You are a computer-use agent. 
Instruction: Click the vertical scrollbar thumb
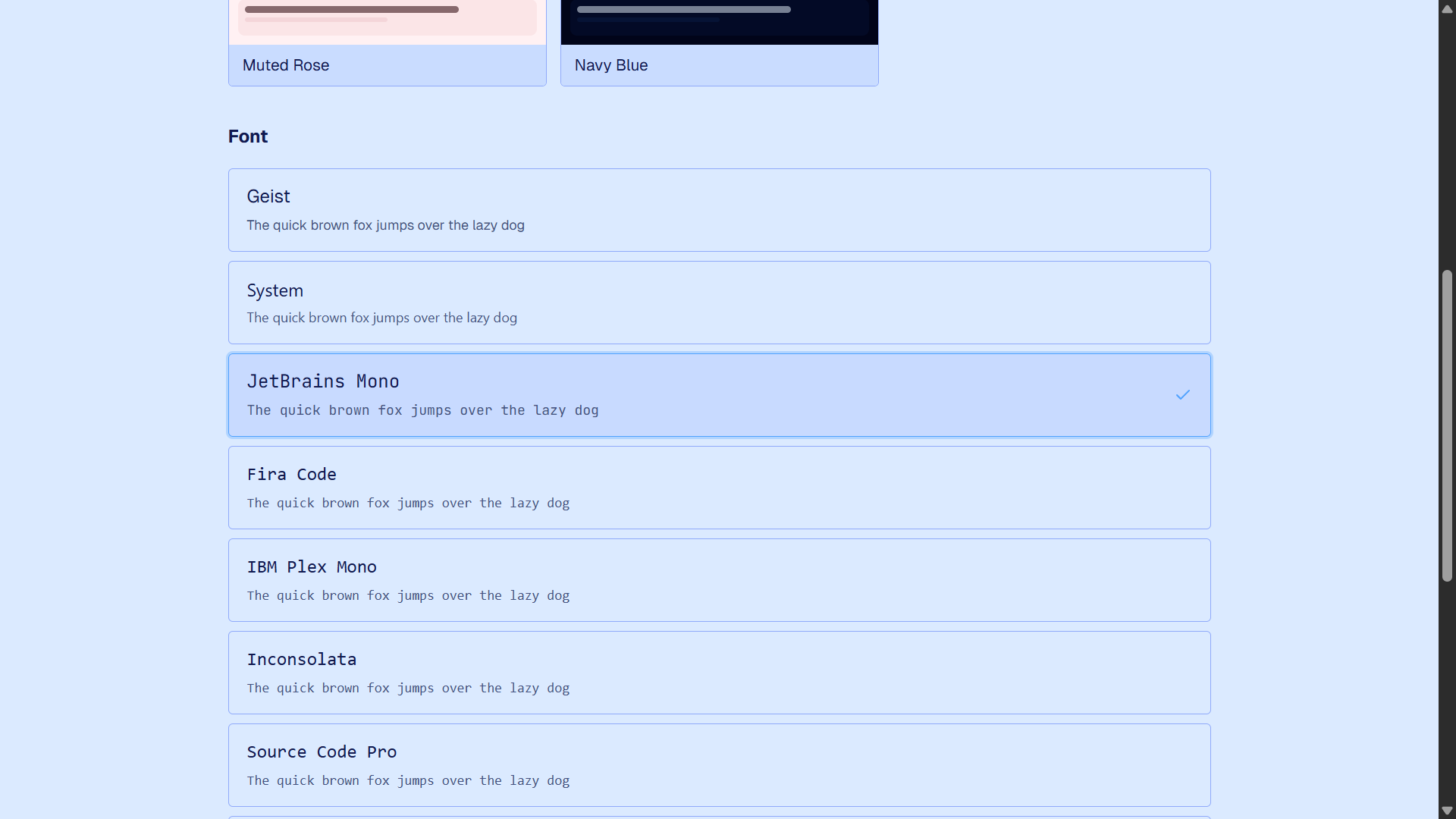pyautogui.click(x=1447, y=425)
